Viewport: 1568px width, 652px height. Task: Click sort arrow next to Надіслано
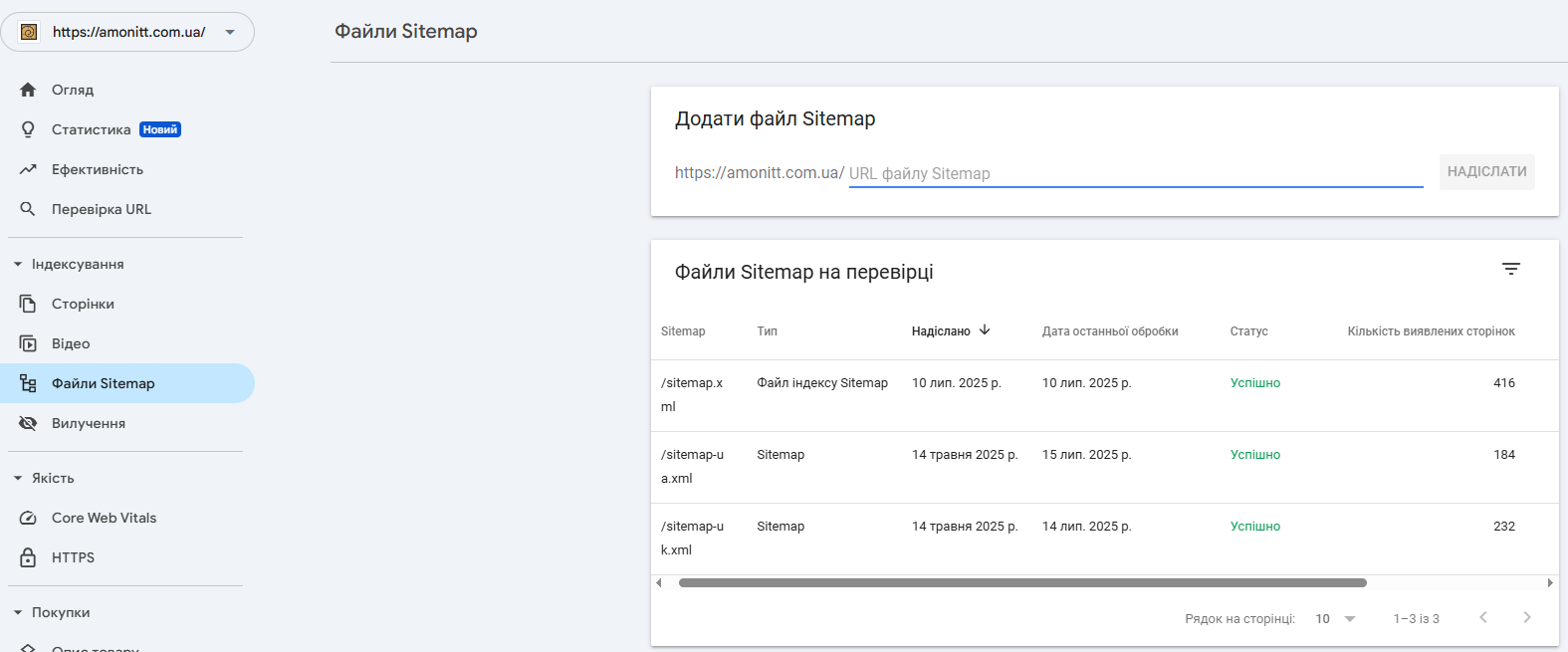985,330
